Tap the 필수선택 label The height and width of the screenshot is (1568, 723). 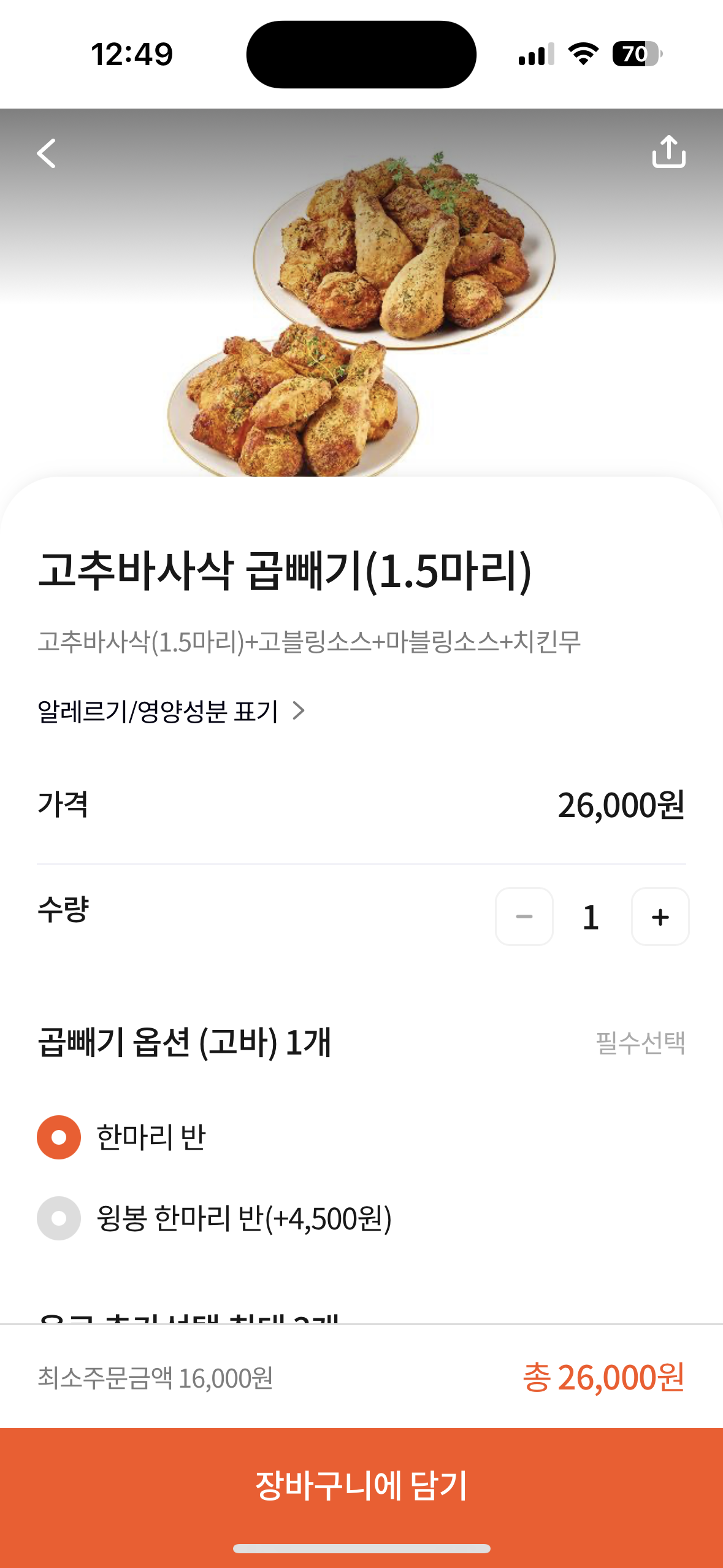640,1042
